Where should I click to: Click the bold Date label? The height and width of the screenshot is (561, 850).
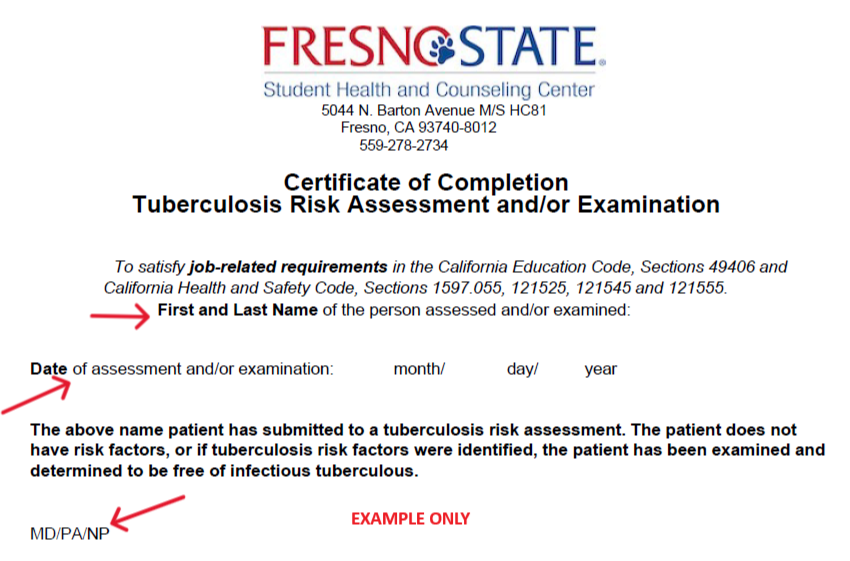[49, 369]
